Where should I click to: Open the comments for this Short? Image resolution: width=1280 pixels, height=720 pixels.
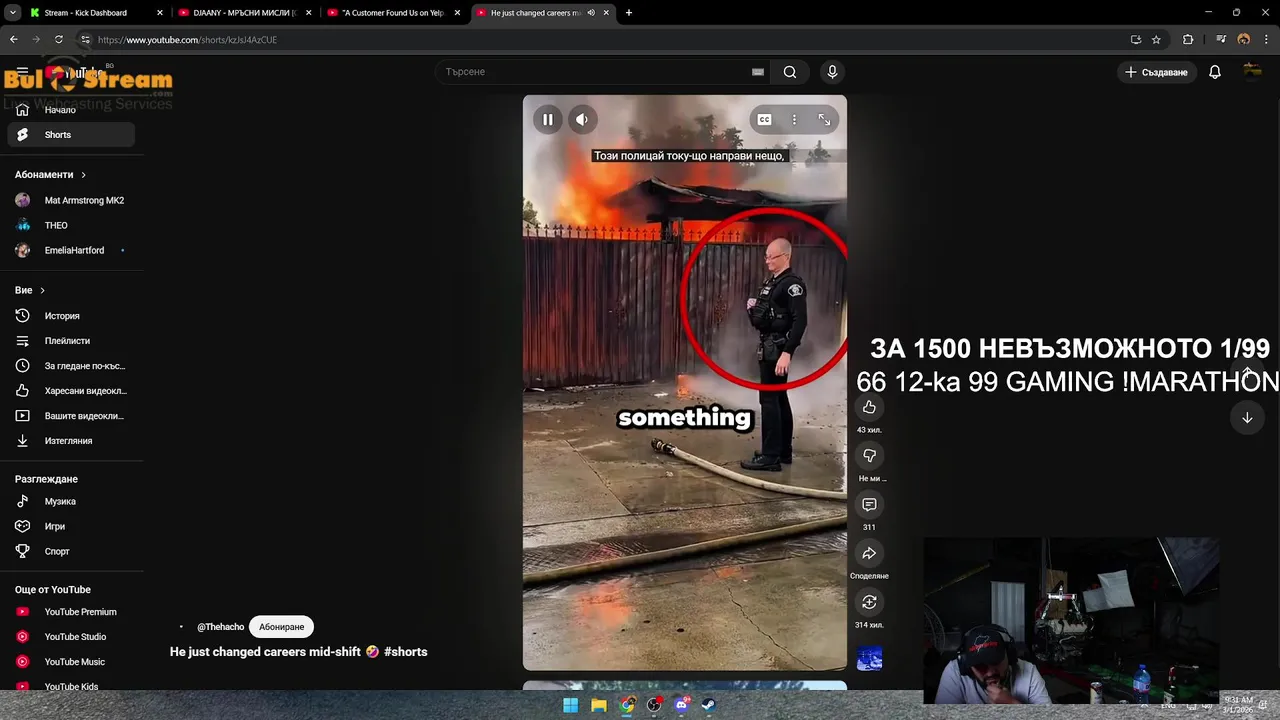click(869, 505)
